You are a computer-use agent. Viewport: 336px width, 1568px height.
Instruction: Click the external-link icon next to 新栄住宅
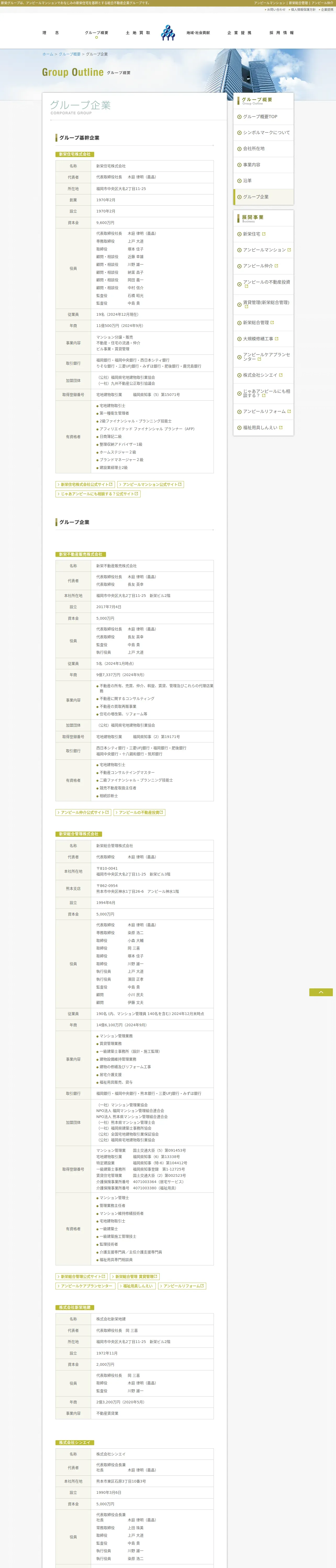coord(264,234)
